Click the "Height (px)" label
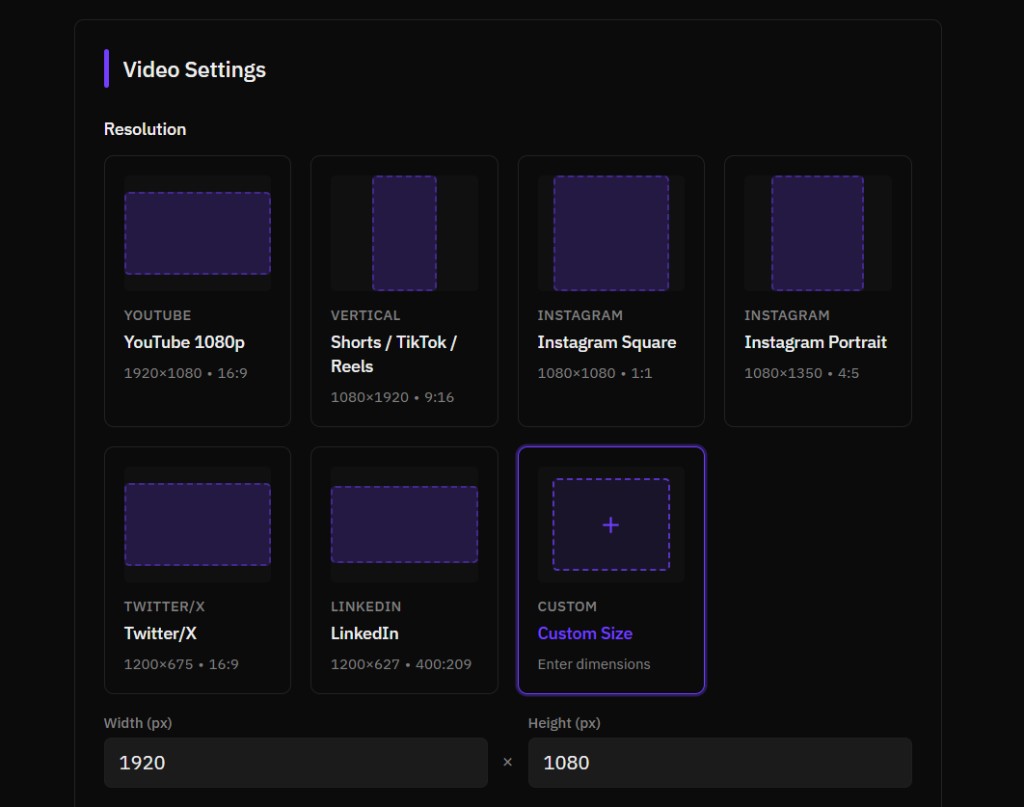 click(564, 723)
